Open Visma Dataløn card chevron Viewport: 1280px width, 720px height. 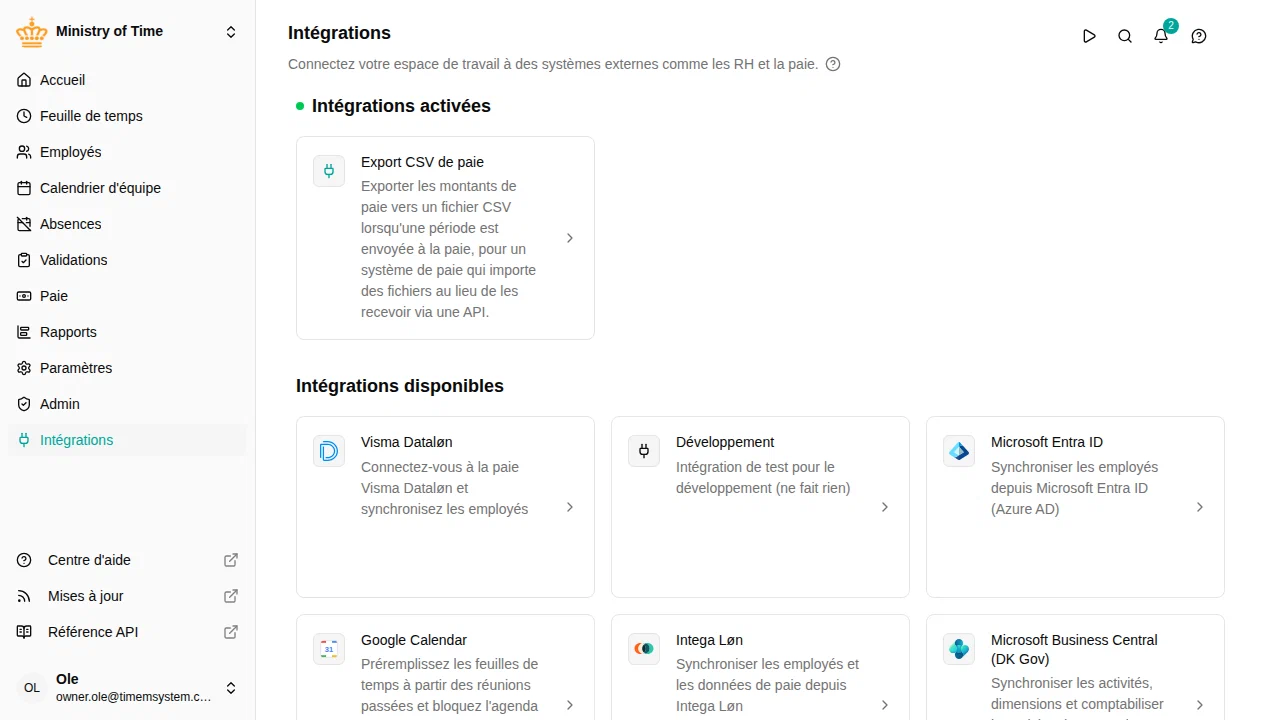point(570,507)
